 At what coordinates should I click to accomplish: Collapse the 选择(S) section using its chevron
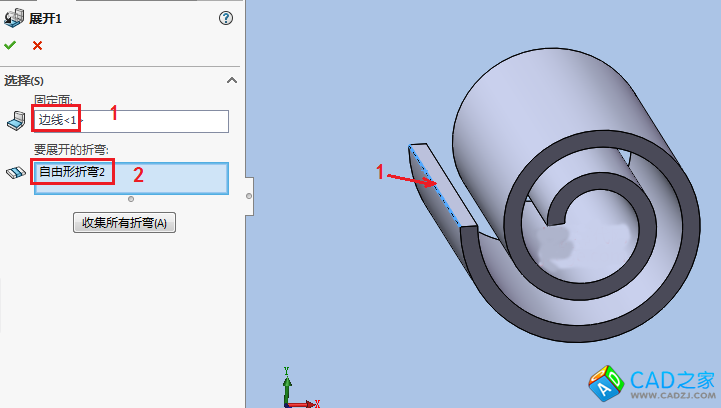point(232,80)
